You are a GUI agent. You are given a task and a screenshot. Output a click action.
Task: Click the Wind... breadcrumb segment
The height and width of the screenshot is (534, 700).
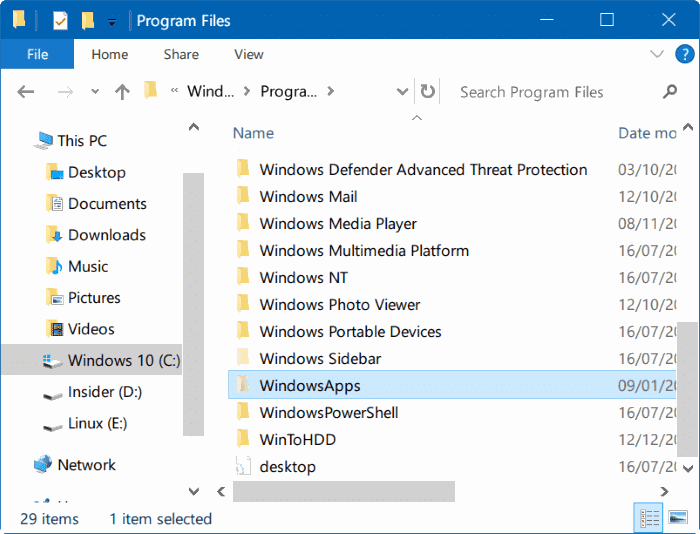[211, 92]
